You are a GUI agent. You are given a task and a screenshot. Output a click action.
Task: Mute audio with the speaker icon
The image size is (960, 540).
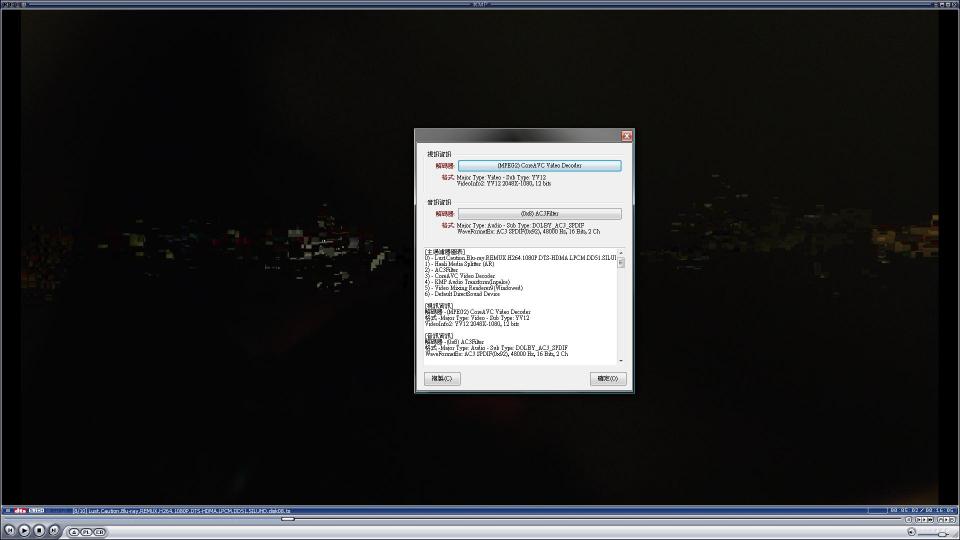click(x=911, y=531)
